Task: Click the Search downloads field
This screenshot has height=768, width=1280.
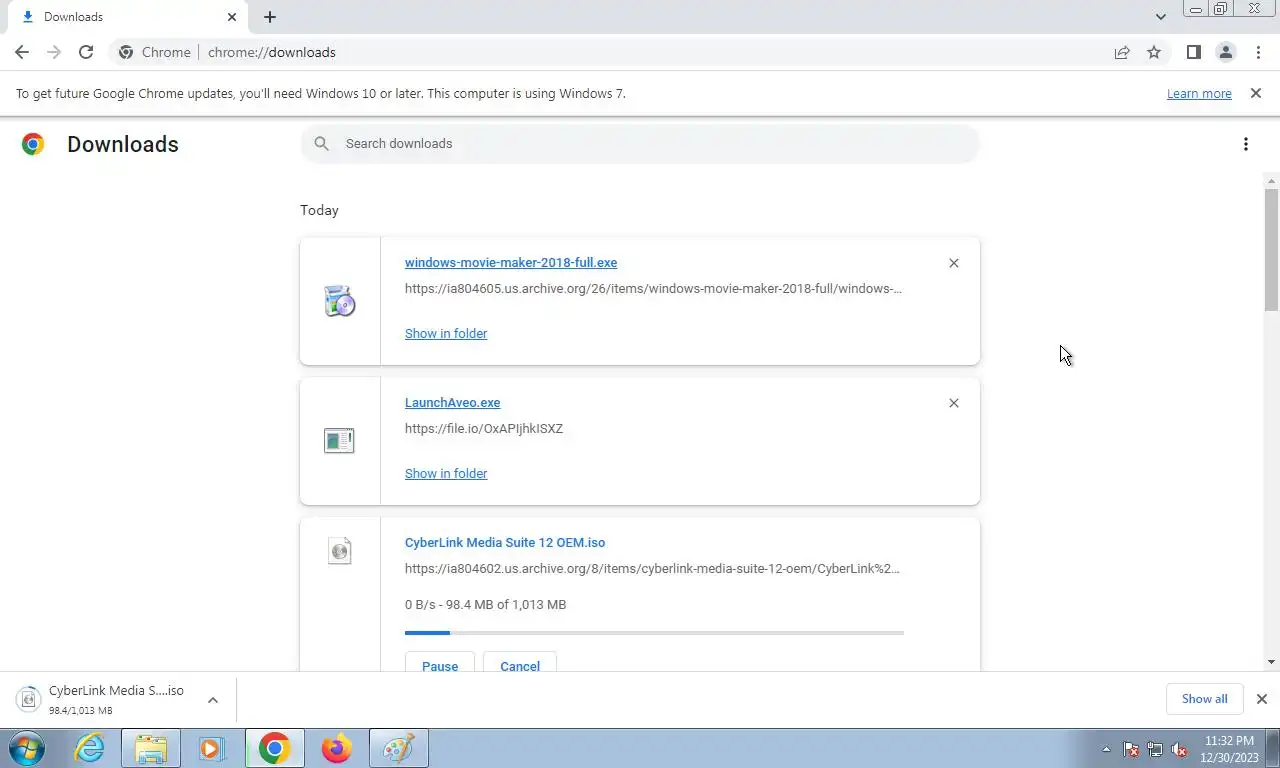Action: coord(640,144)
